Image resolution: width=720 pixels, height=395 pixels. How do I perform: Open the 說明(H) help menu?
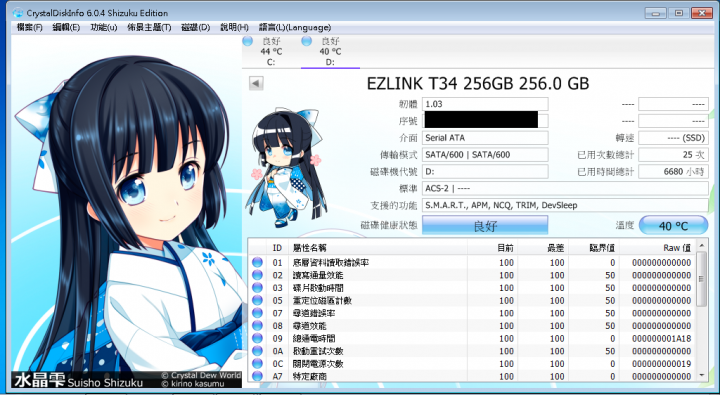pyautogui.click(x=234, y=28)
